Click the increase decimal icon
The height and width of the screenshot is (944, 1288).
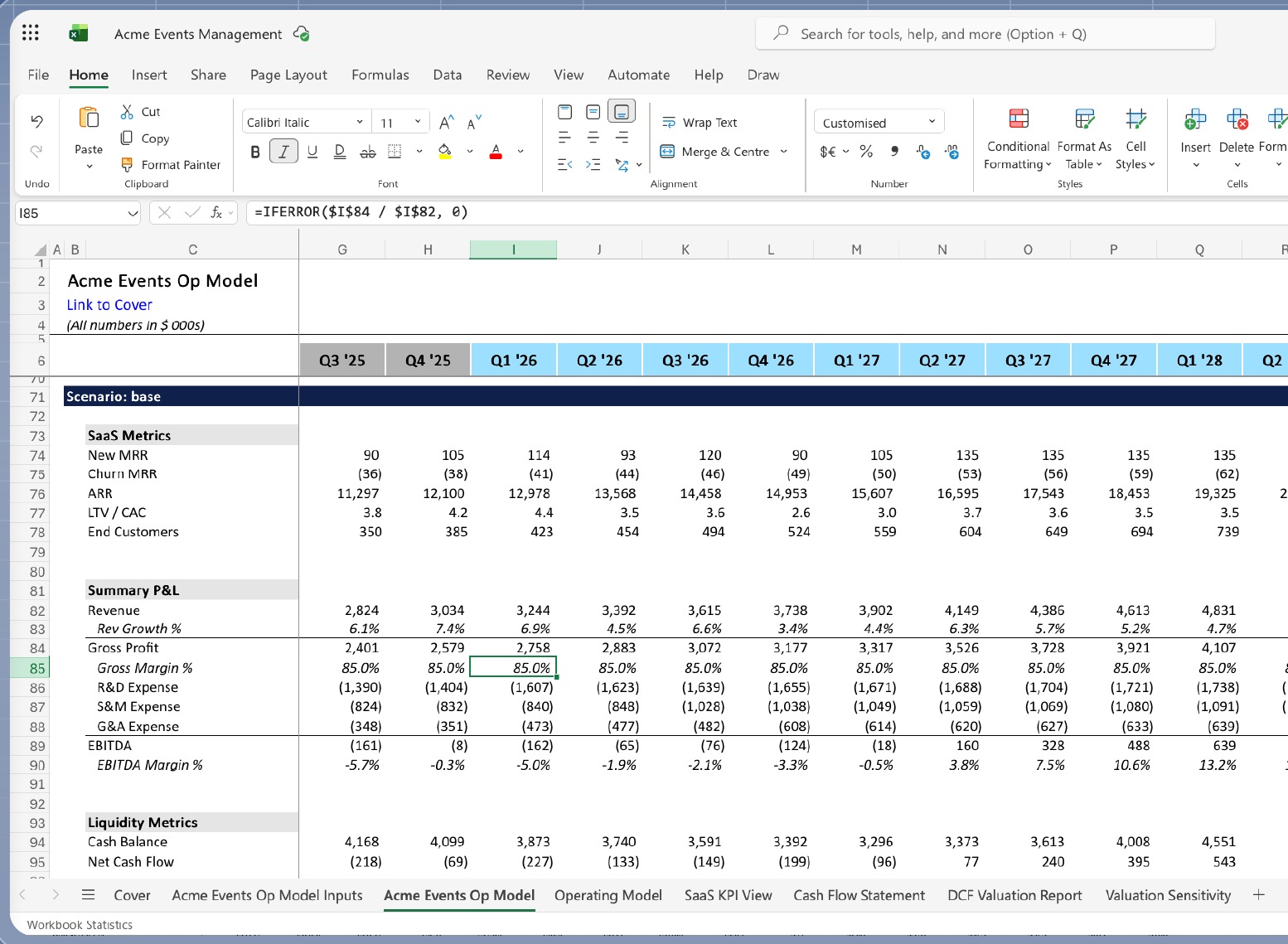[923, 152]
